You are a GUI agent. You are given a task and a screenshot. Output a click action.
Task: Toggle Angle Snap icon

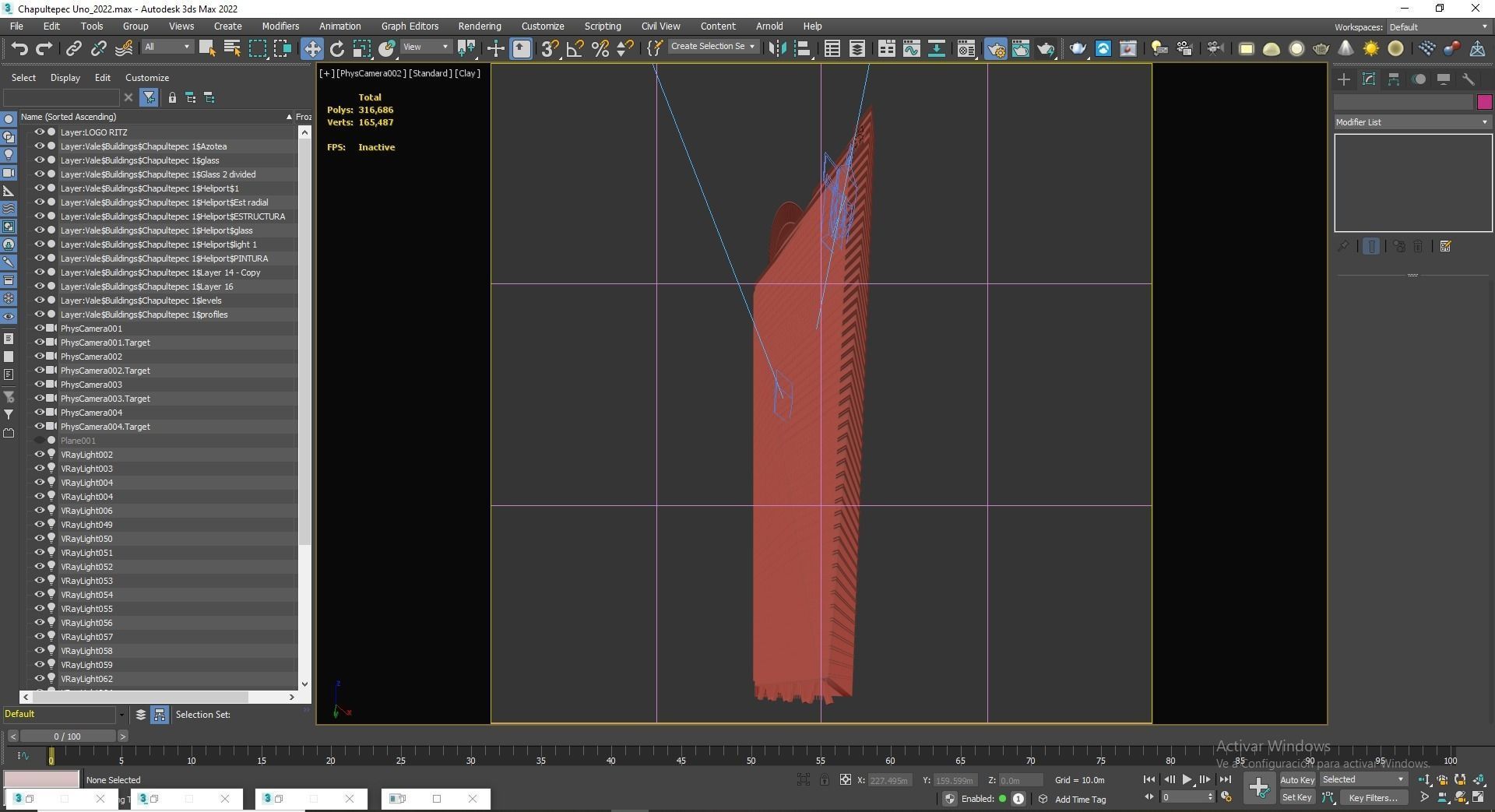point(575,48)
